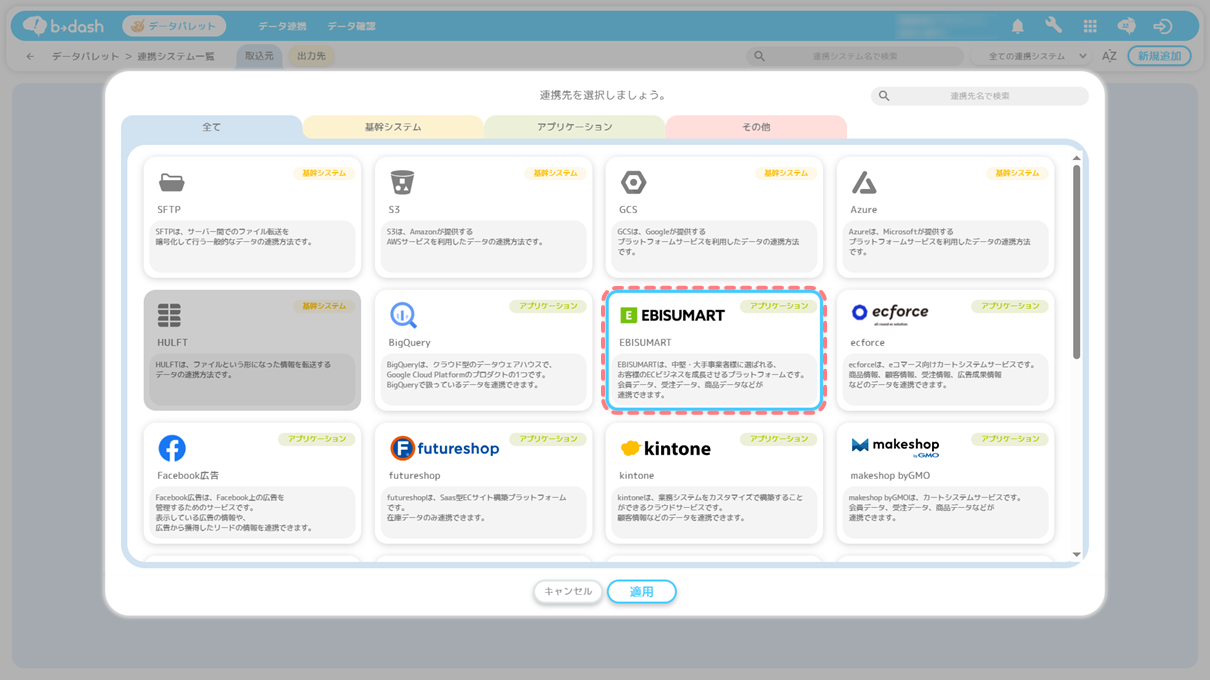Click the makeshop byGMO description text

(x=935, y=507)
